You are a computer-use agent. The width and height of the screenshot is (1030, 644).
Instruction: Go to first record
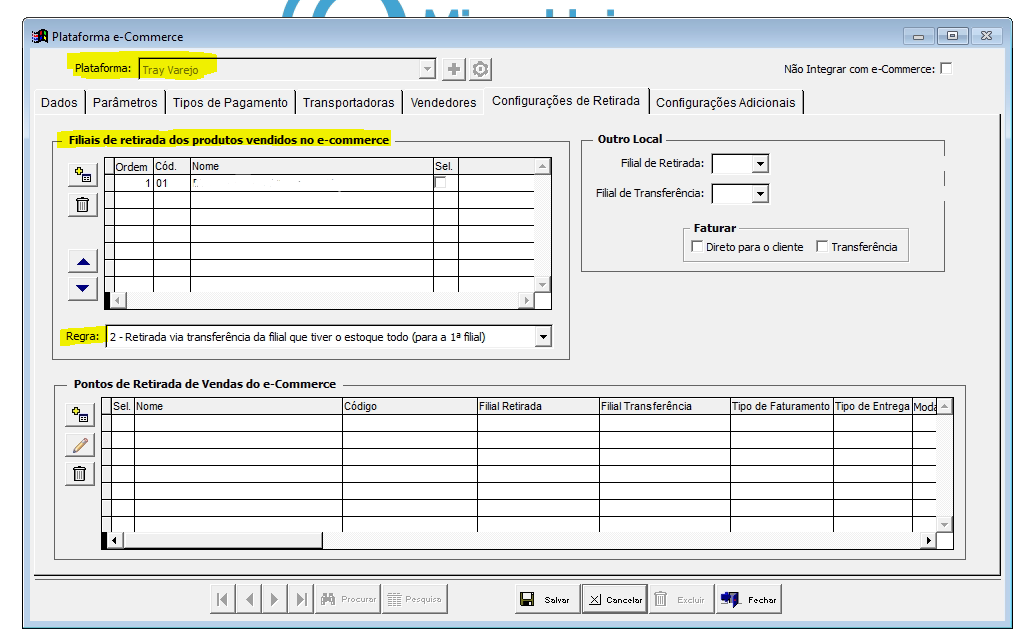point(223,599)
